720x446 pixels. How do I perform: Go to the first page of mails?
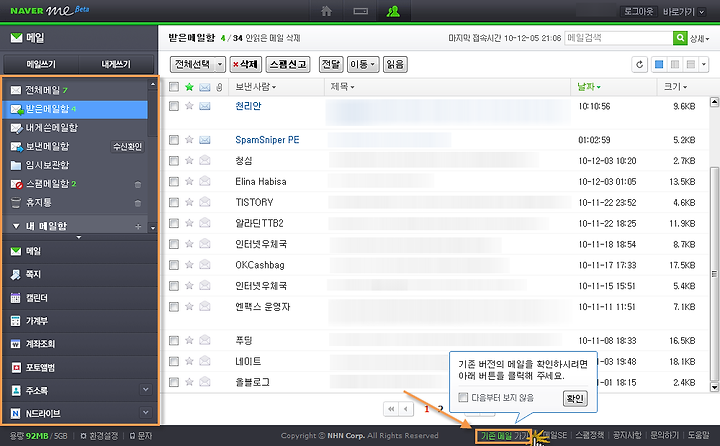[x=391, y=409]
